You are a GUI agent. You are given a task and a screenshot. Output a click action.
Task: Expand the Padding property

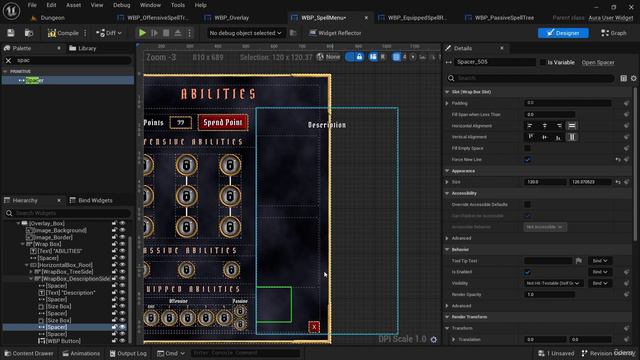coord(447,103)
